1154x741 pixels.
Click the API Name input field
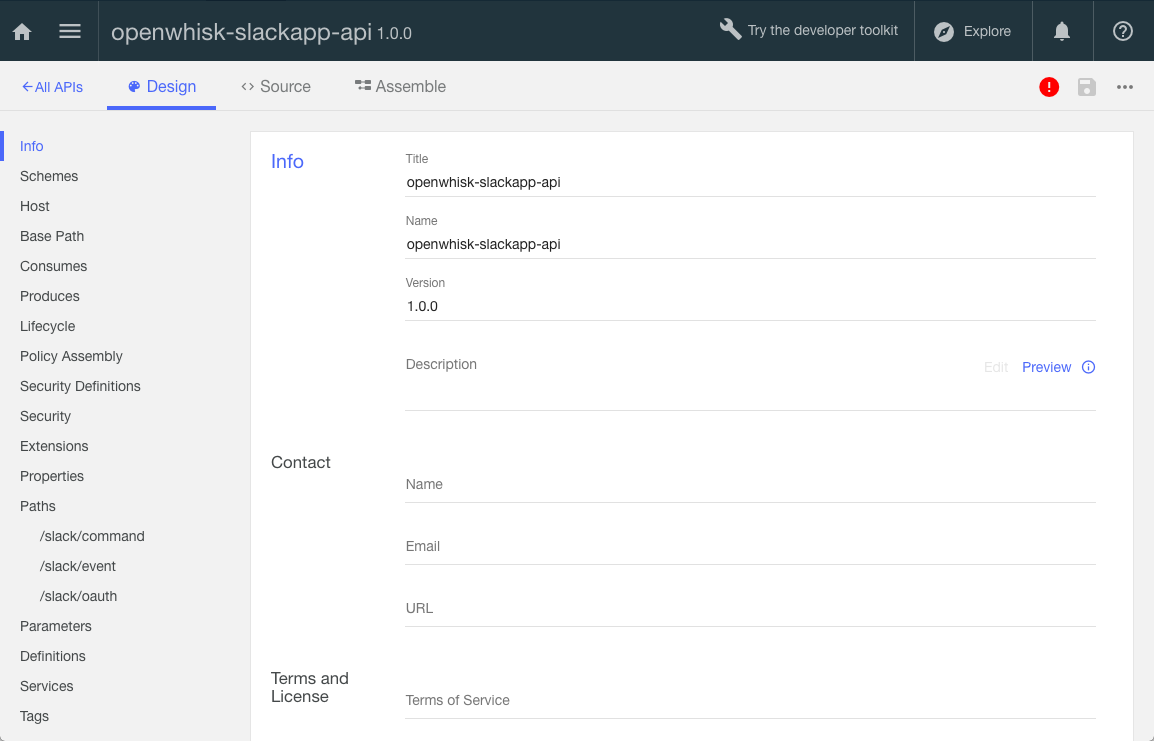pyautogui.click(x=750, y=244)
